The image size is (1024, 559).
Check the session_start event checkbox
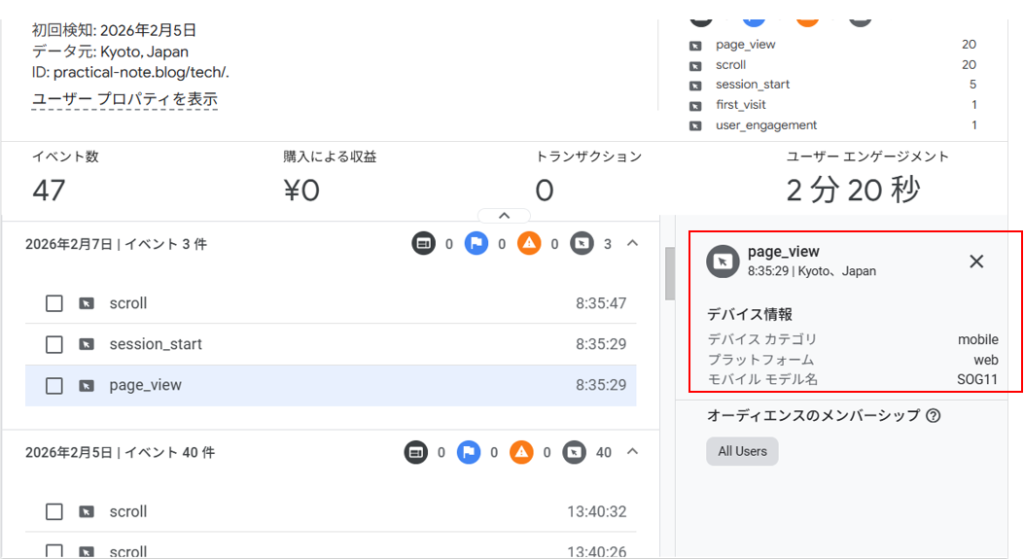tap(54, 344)
